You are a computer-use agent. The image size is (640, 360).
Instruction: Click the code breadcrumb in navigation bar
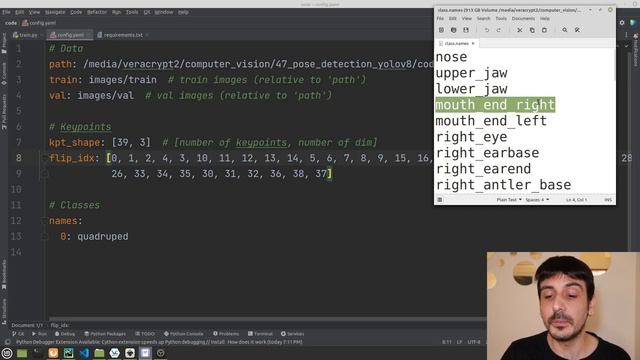click(11, 23)
